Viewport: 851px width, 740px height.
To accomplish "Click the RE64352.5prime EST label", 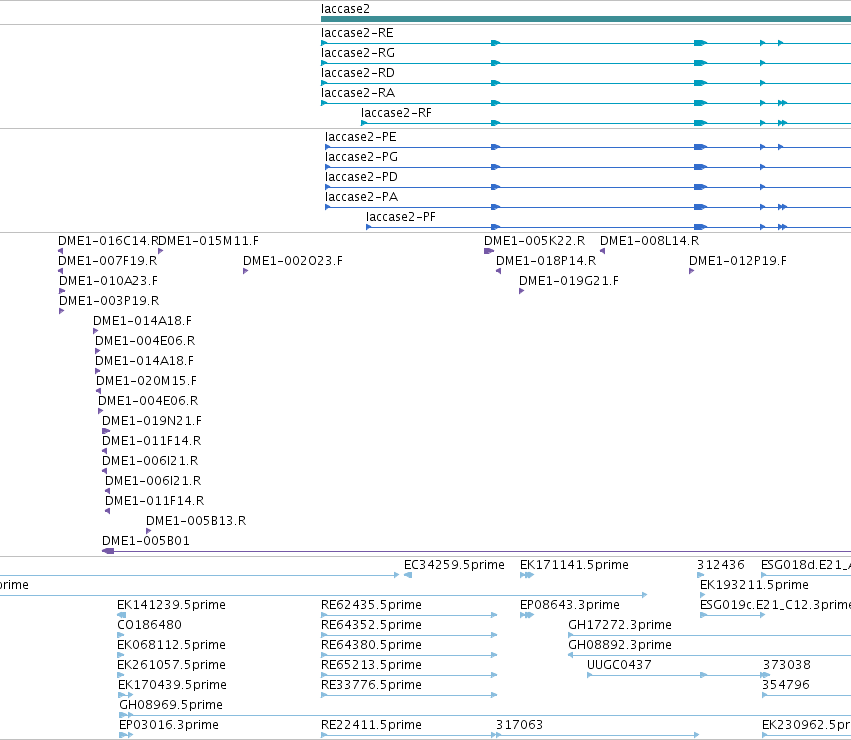I will [x=371, y=625].
